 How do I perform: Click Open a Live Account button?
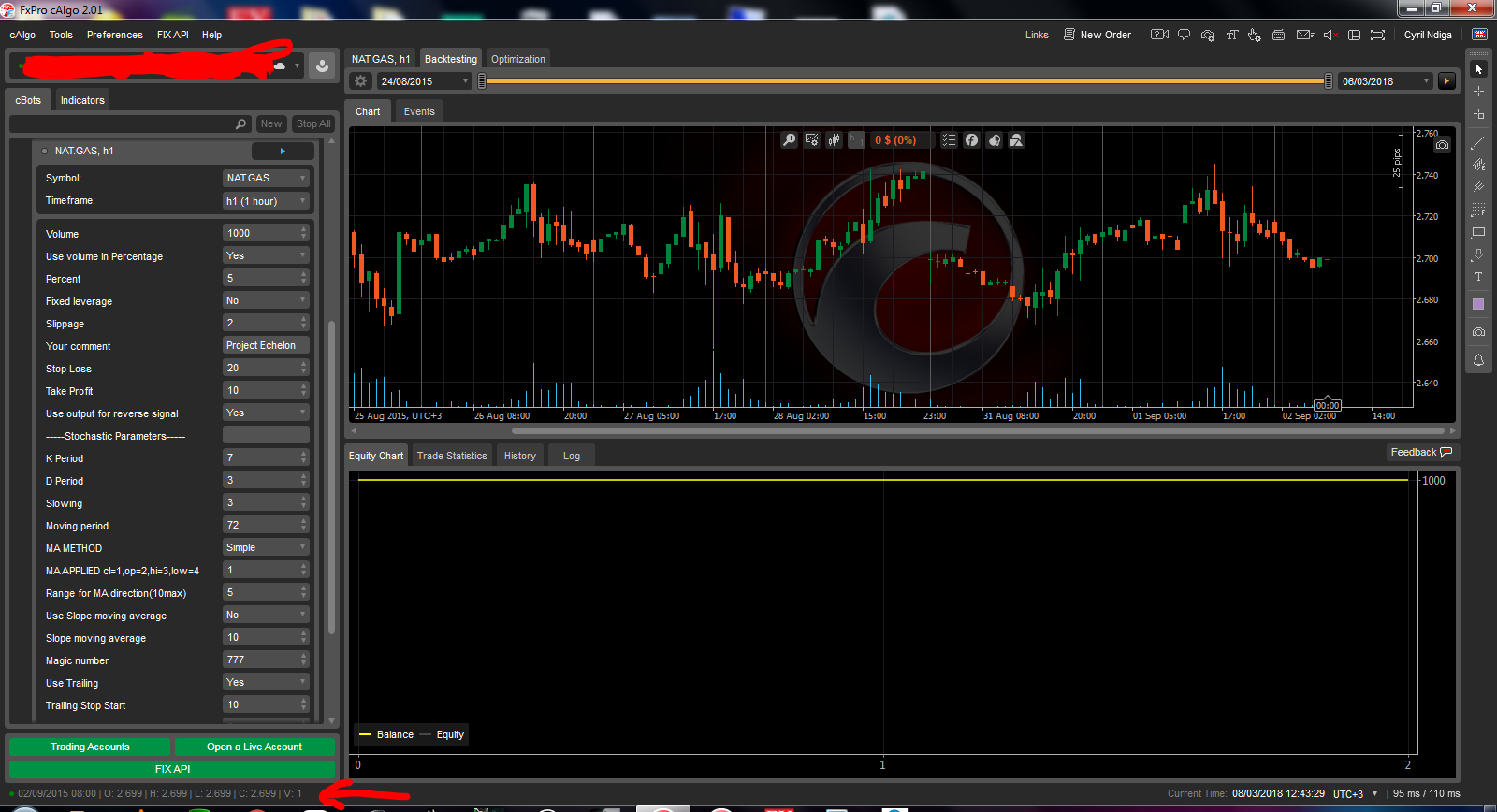(254, 747)
